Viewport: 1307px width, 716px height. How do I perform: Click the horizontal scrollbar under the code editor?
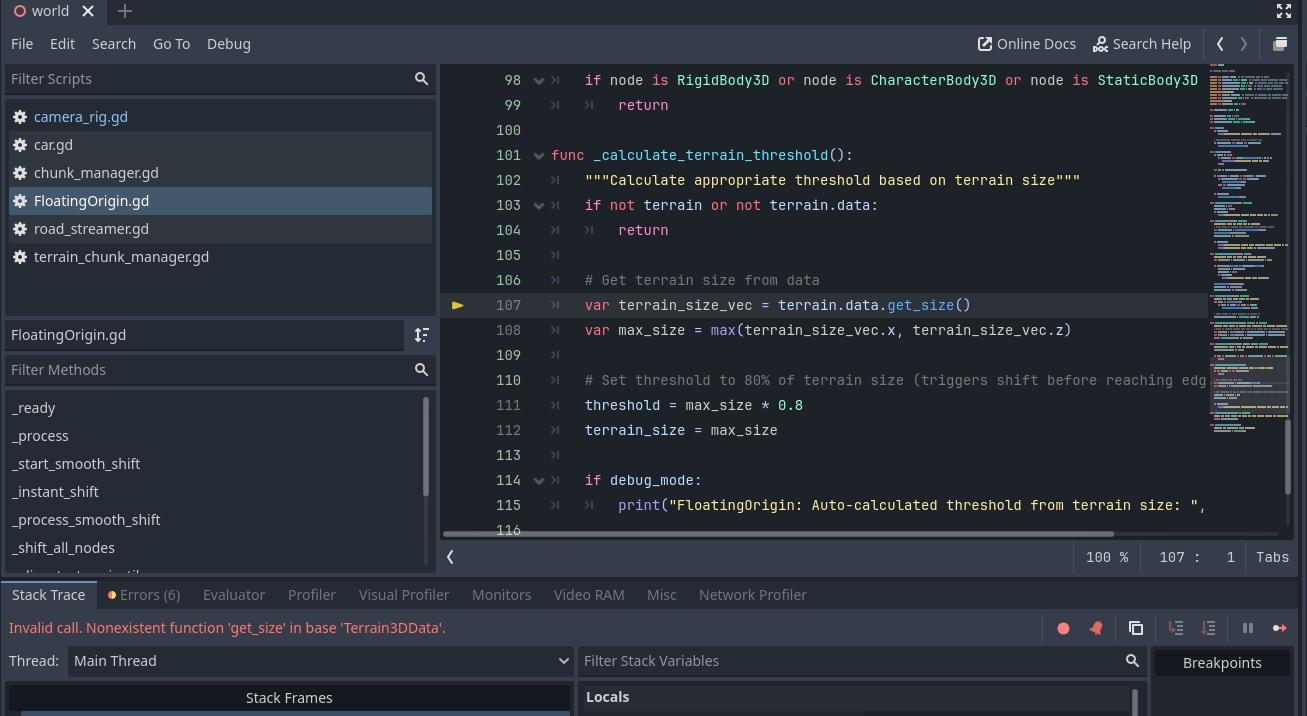tap(778, 534)
